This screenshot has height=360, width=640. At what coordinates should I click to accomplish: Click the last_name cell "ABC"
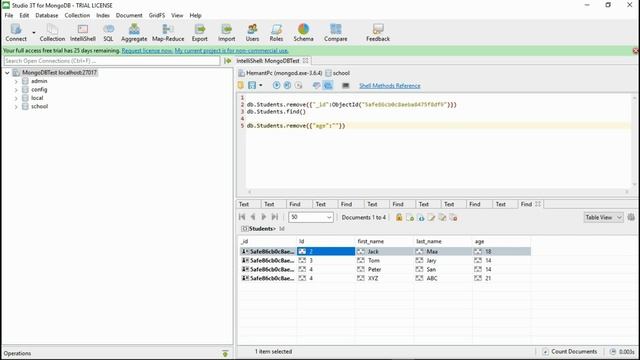442,278
